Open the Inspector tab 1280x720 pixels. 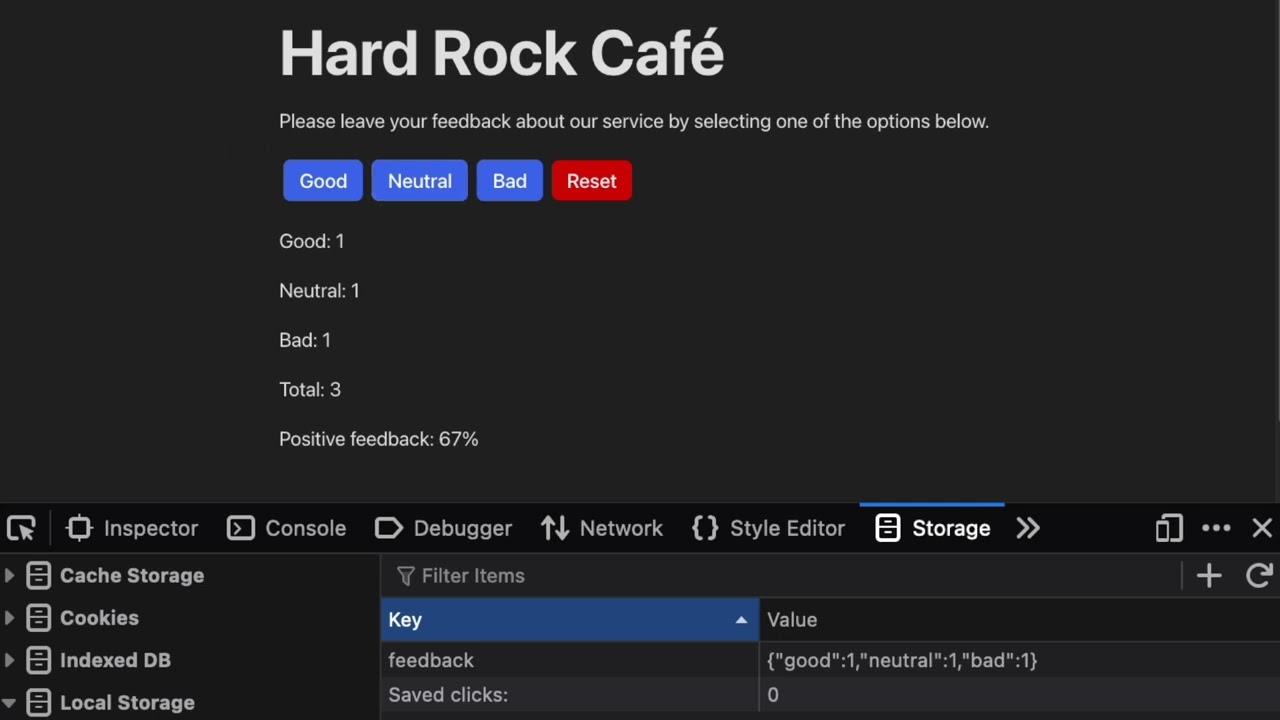point(132,528)
